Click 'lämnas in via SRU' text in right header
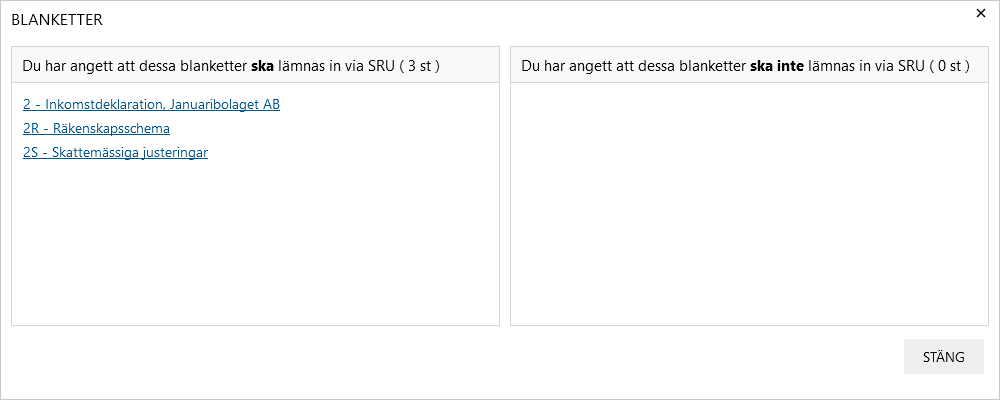Viewport: 1000px width, 400px height. [866, 66]
